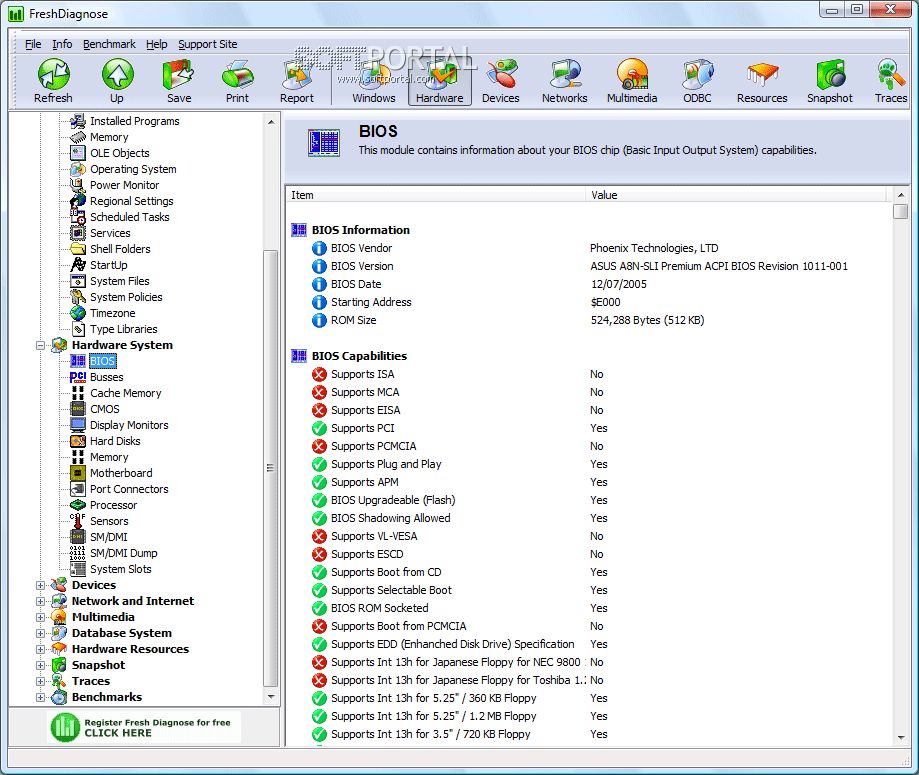Expand the Benchmarks tree node
The width and height of the screenshot is (919, 775).
[40, 697]
